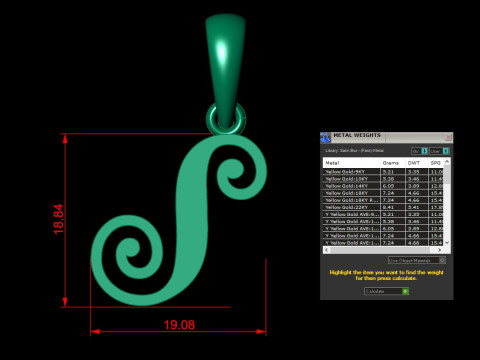Click the vertical scrollbar down arrow
The height and width of the screenshot is (360, 480).
tap(447, 242)
